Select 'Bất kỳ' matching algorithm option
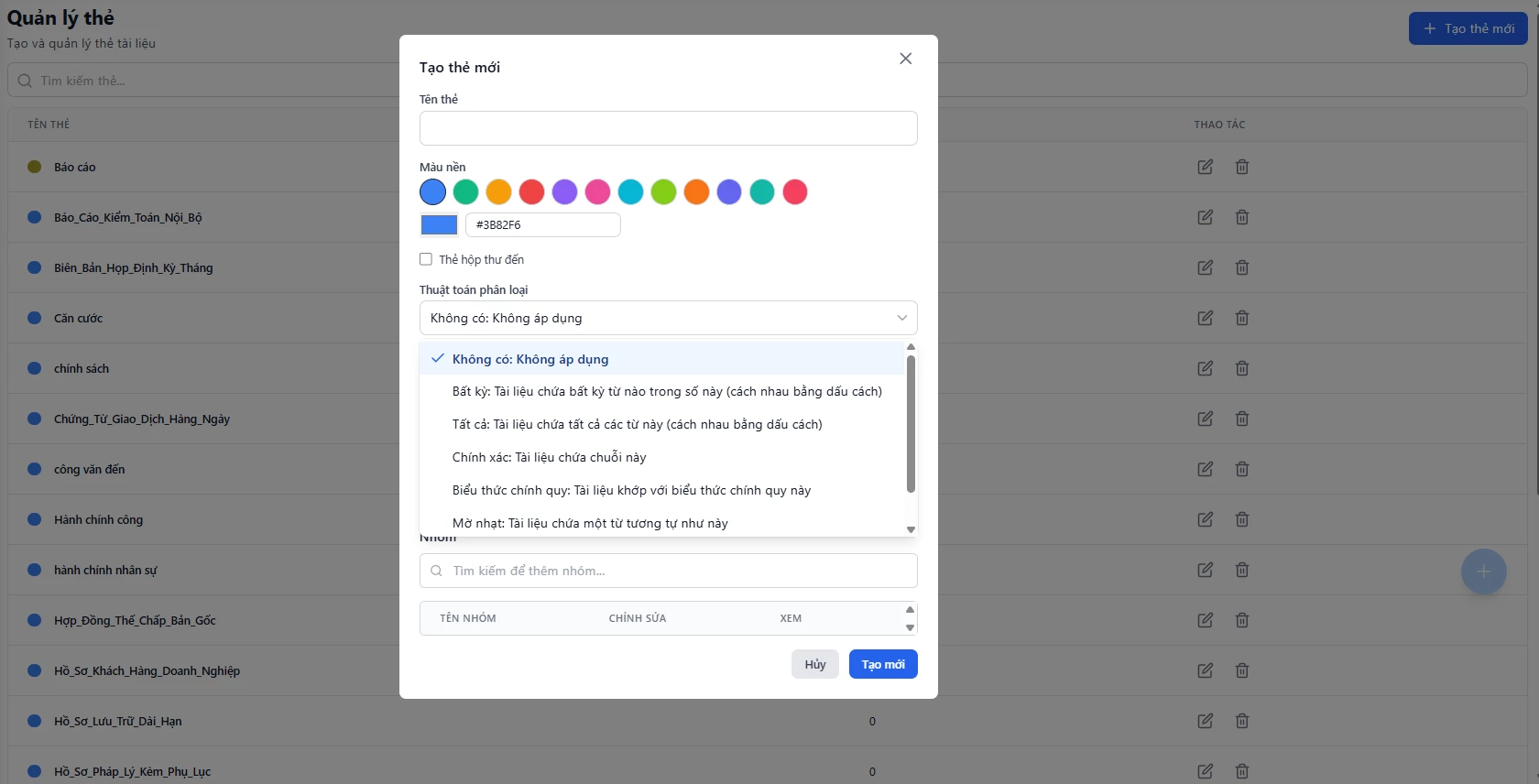 pyautogui.click(x=666, y=392)
